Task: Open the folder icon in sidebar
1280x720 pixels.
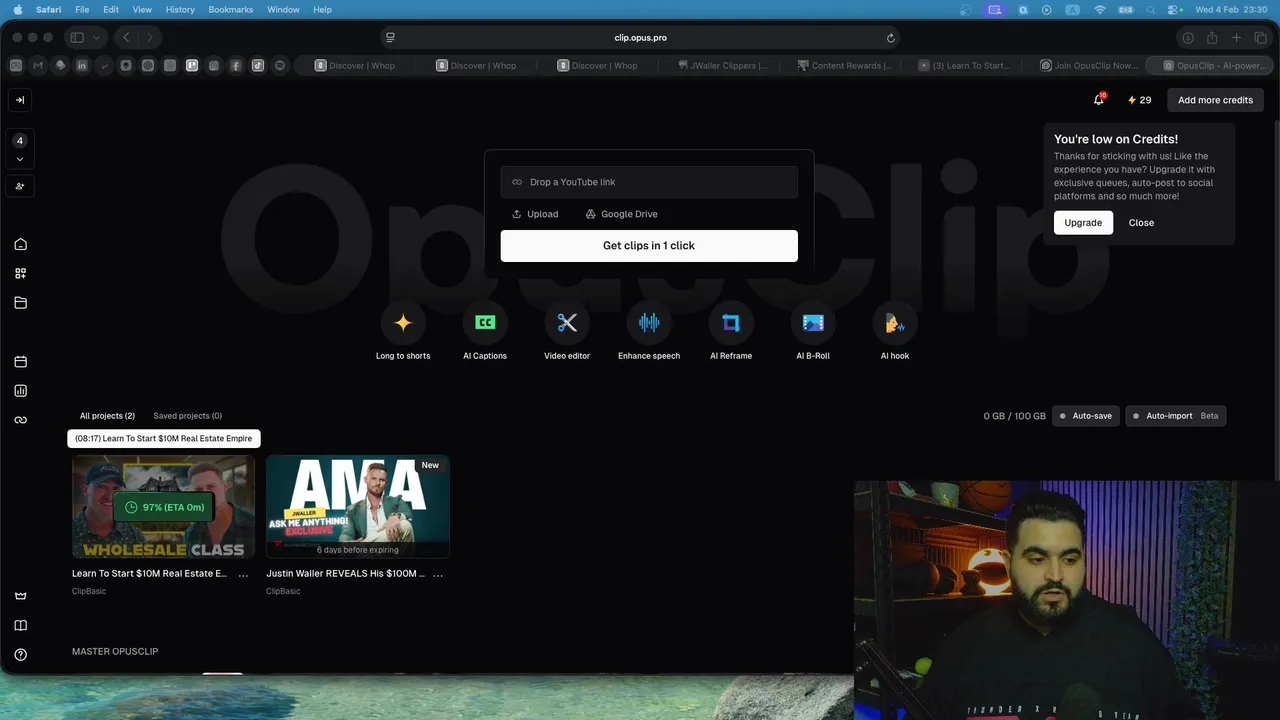Action: (20, 303)
